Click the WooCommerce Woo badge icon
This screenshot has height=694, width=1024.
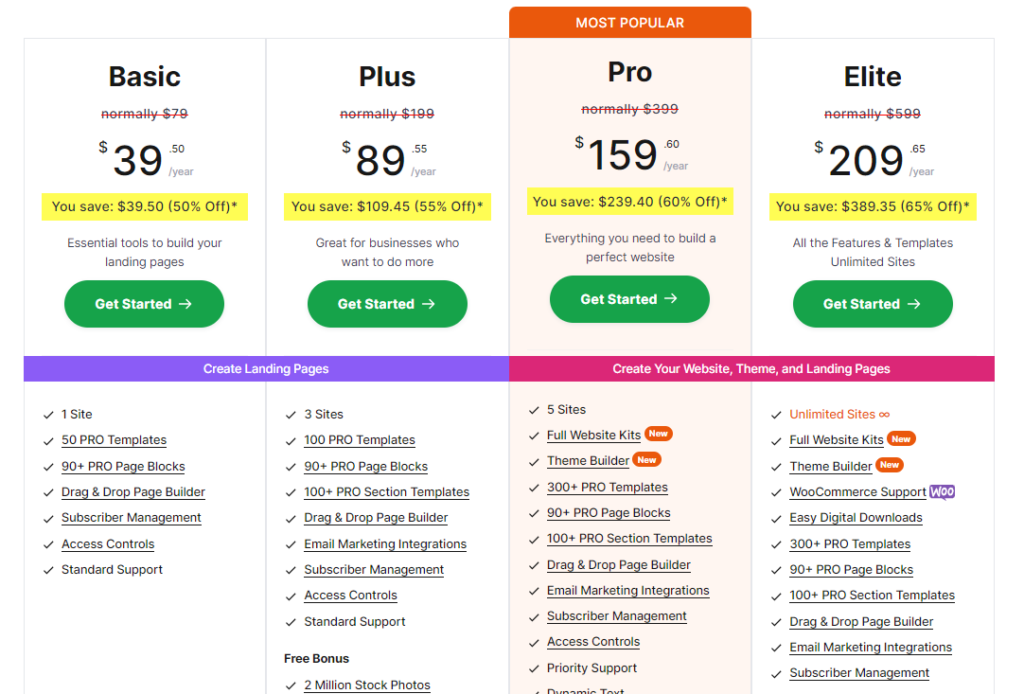pyautogui.click(x=942, y=492)
